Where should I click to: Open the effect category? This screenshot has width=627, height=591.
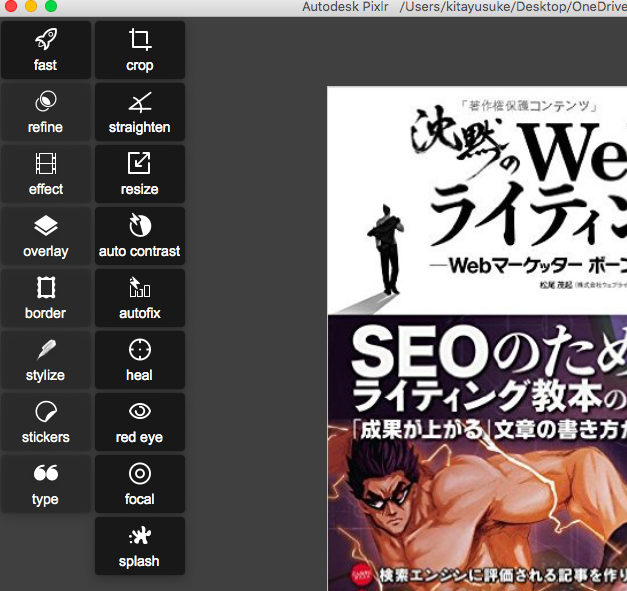(46, 174)
